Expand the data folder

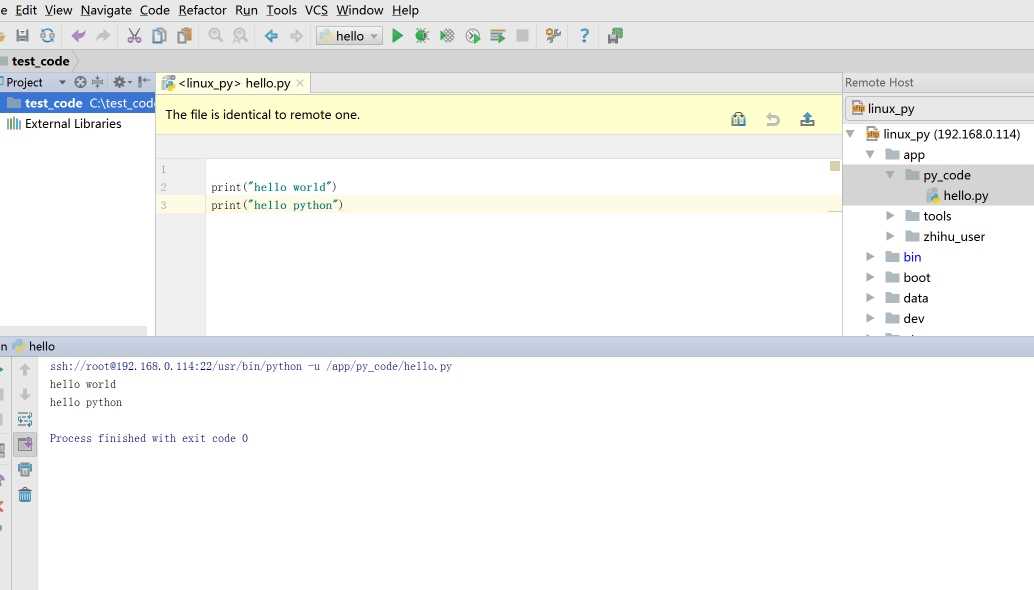pyautogui.click(x=870, y=297)
